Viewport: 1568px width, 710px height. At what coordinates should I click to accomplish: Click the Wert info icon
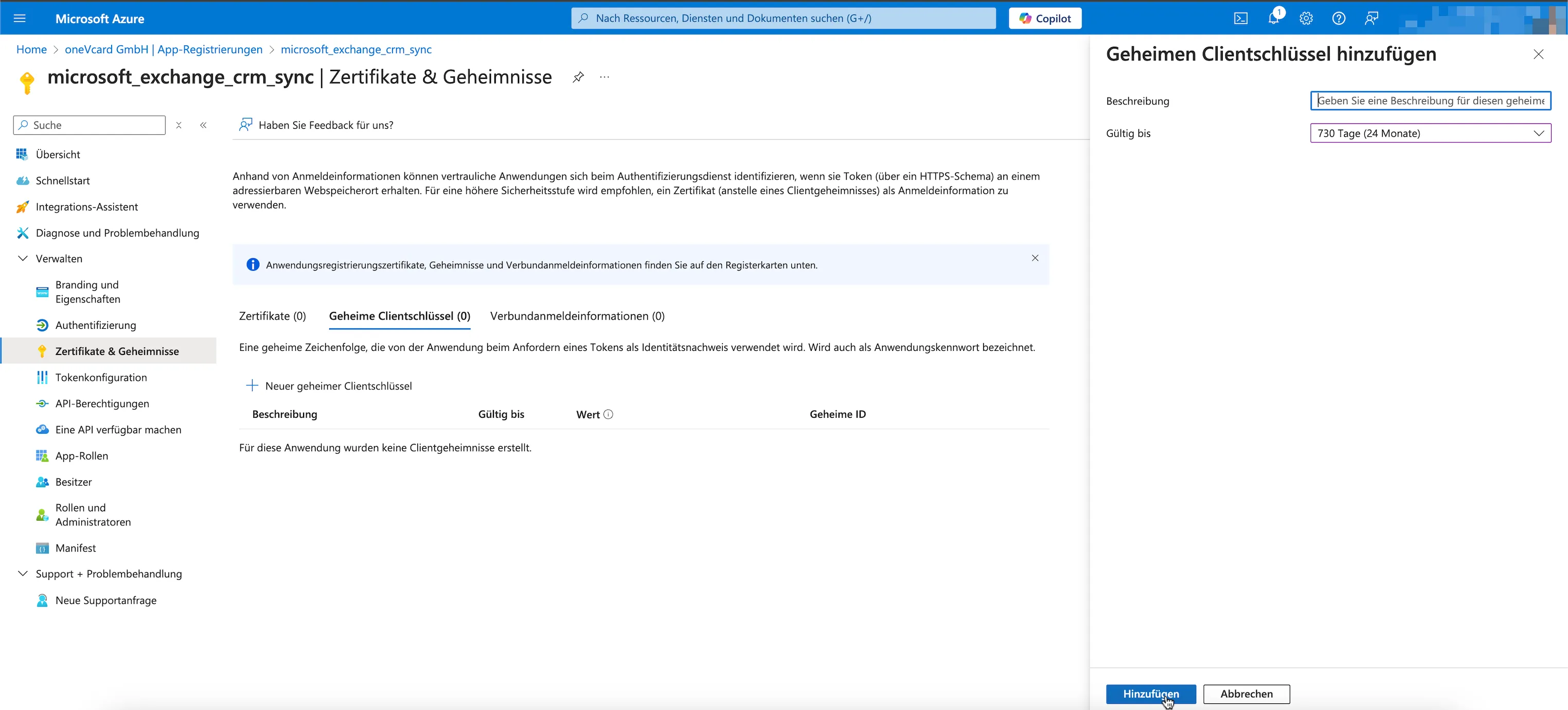click(608, 415)
